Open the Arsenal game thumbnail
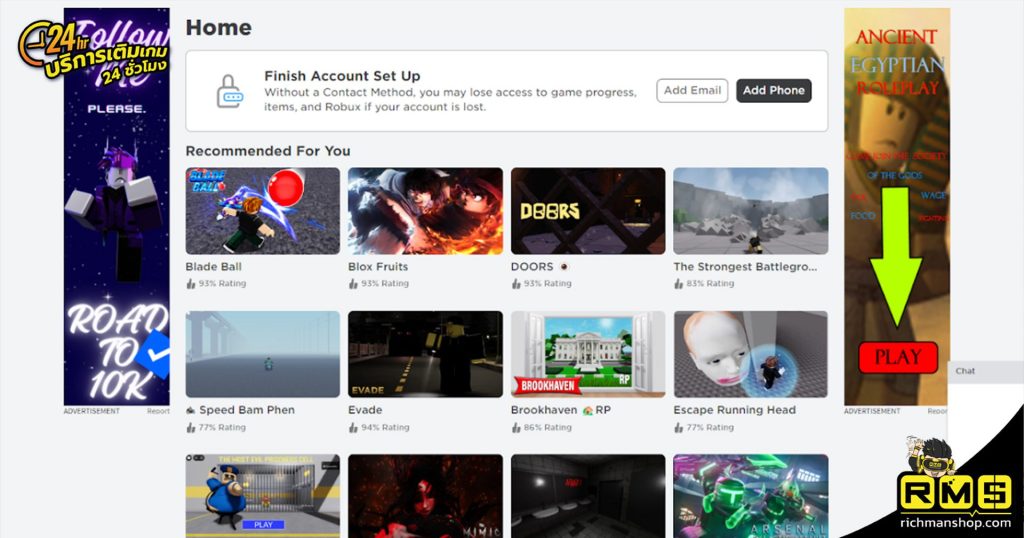The image size is (1024, 538). point(750,496)
